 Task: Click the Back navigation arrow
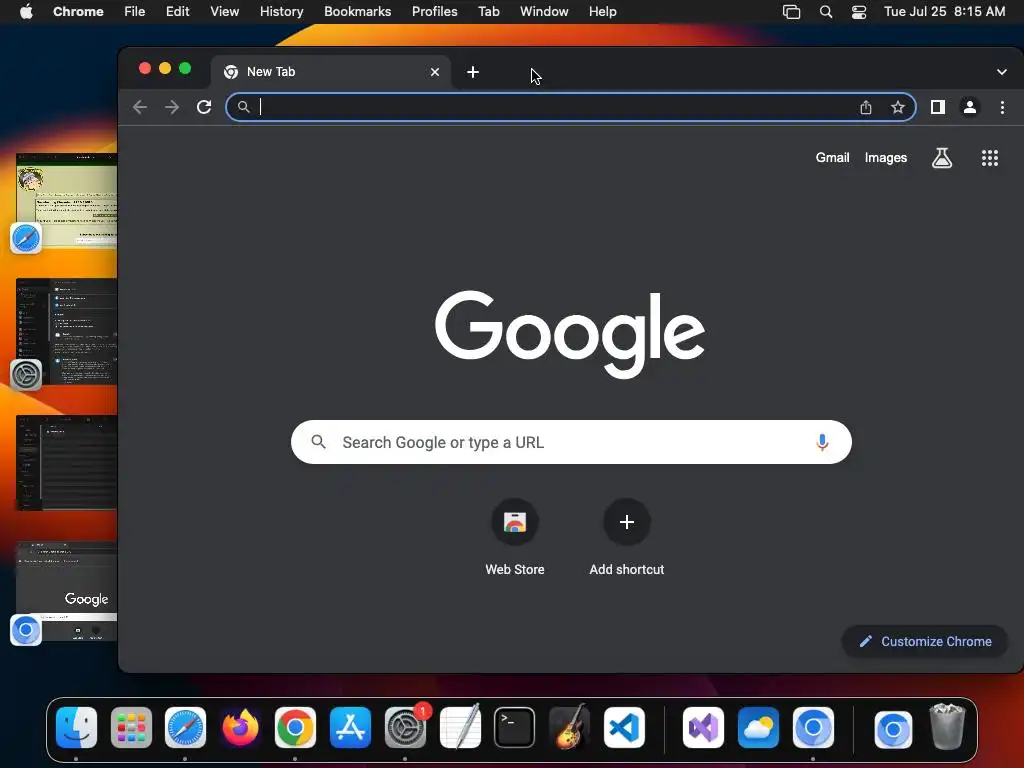[x=140, y=107]
